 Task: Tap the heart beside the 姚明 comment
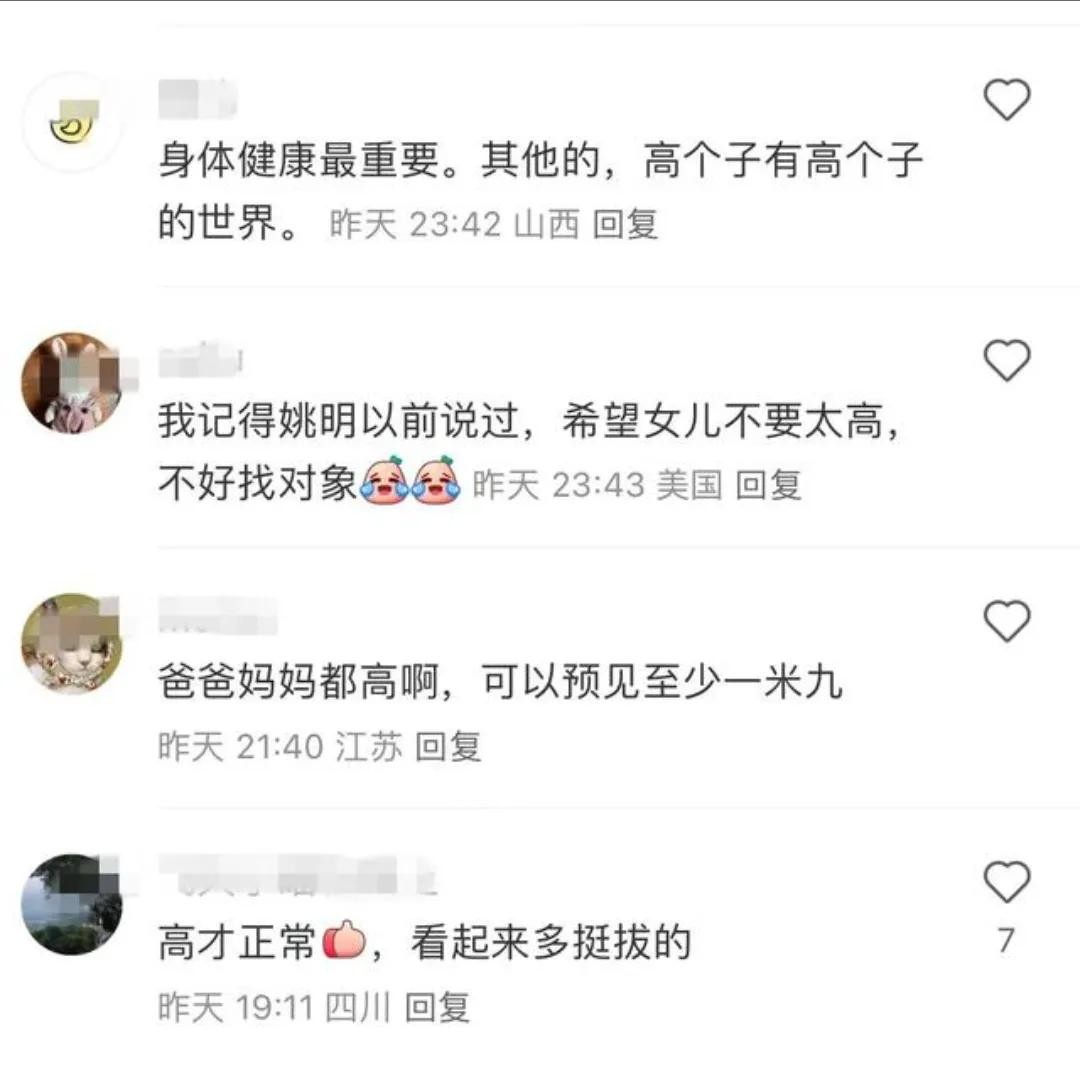tap(1006, 360)
